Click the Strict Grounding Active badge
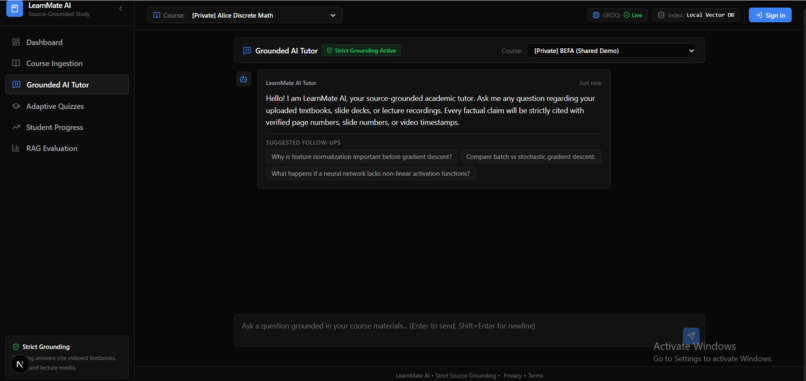This screenshot has width=806, height=381. (361, 51)
